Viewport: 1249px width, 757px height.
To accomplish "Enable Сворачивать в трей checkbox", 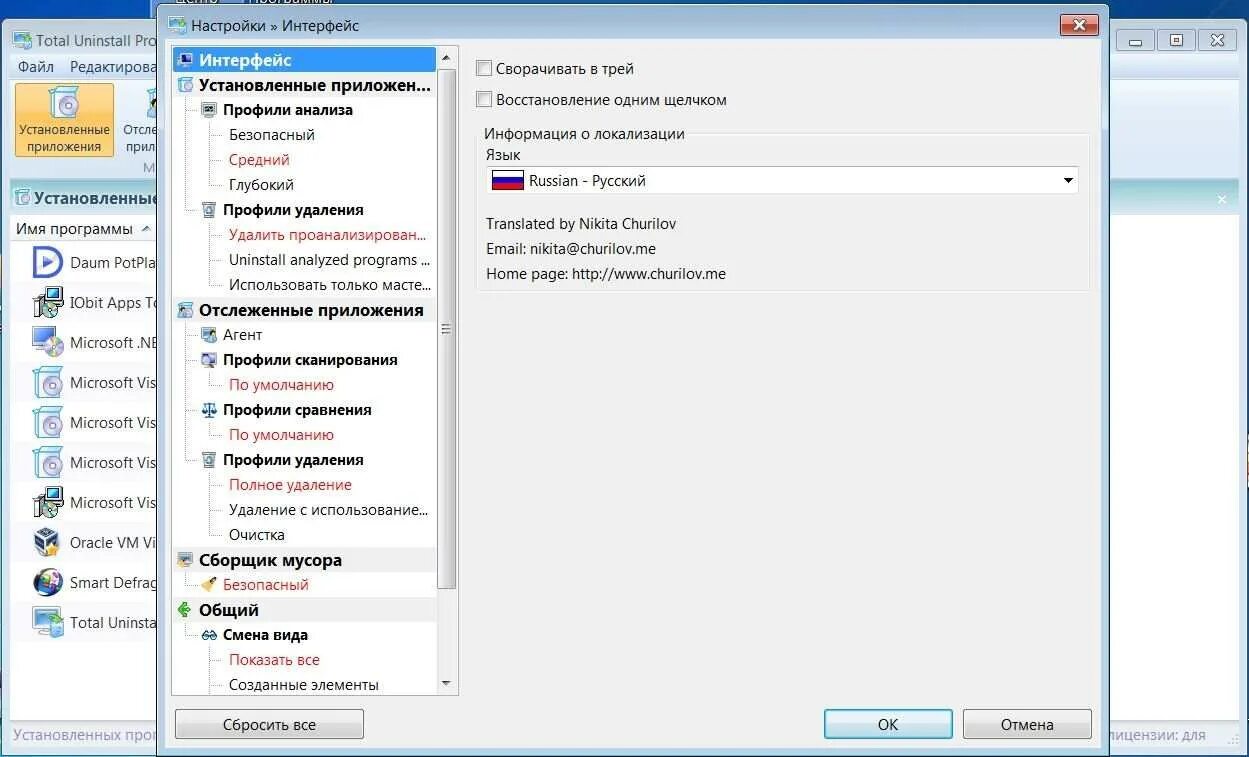I will tap(484, 69).
